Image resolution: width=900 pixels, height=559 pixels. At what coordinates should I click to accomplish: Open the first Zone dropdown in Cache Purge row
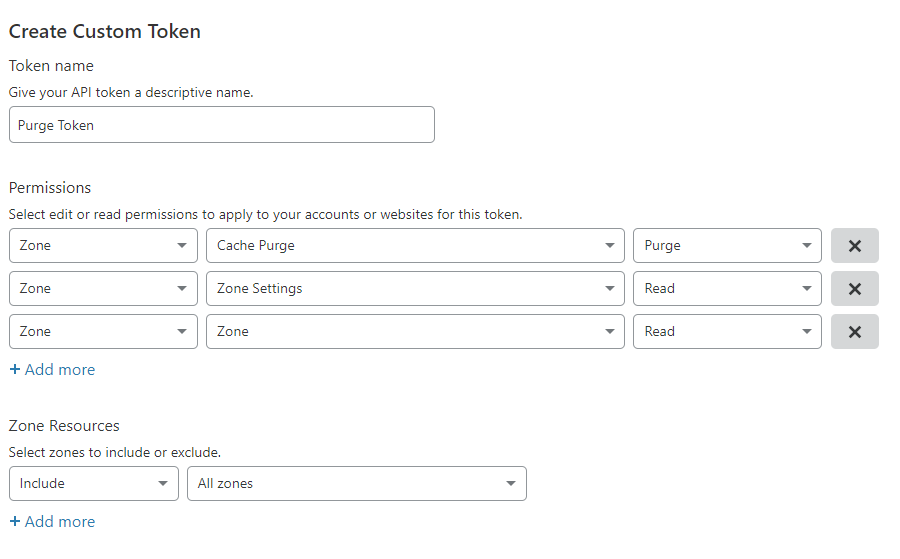point(103,245)
